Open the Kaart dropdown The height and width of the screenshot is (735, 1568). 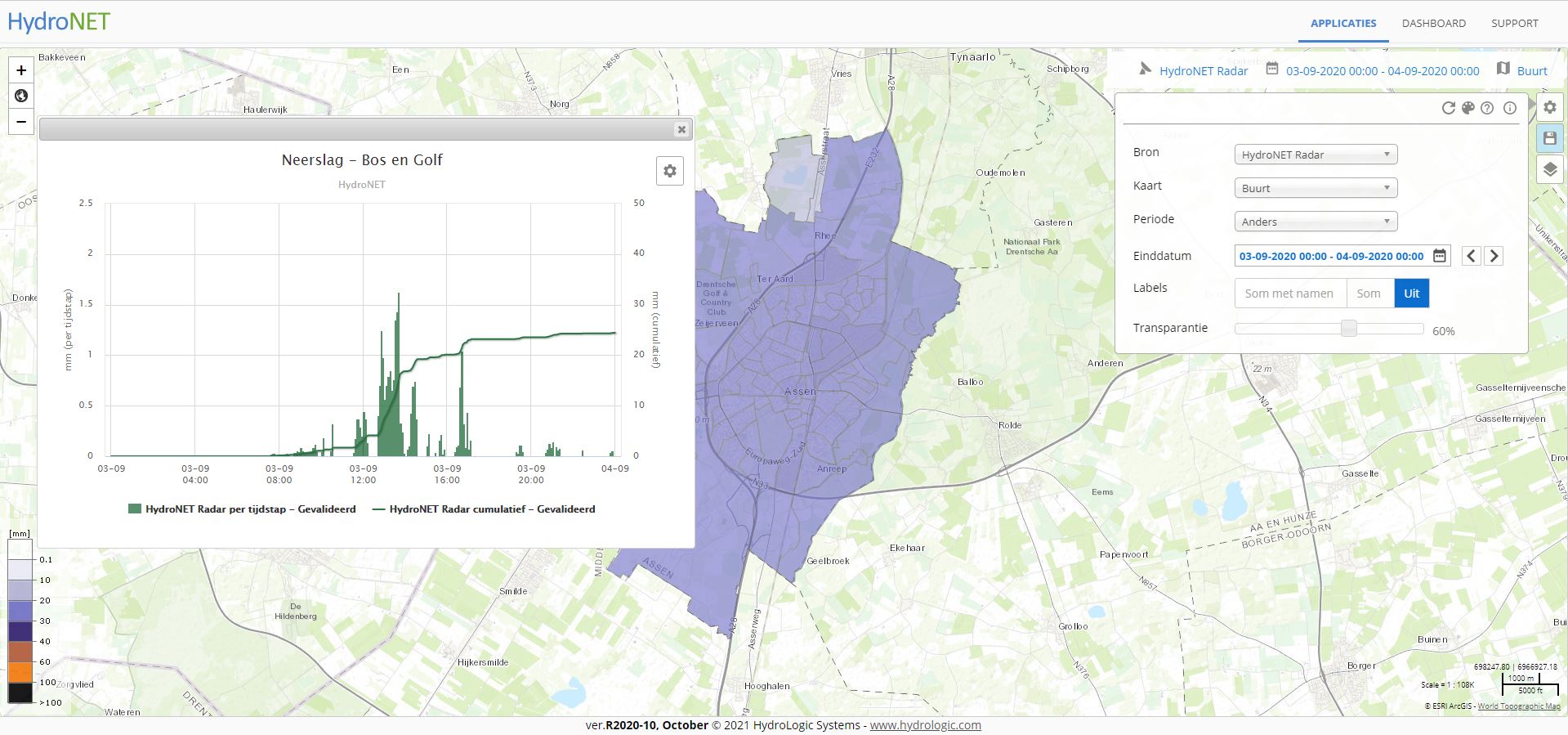pyautogui.click(x=1316, y=188)
